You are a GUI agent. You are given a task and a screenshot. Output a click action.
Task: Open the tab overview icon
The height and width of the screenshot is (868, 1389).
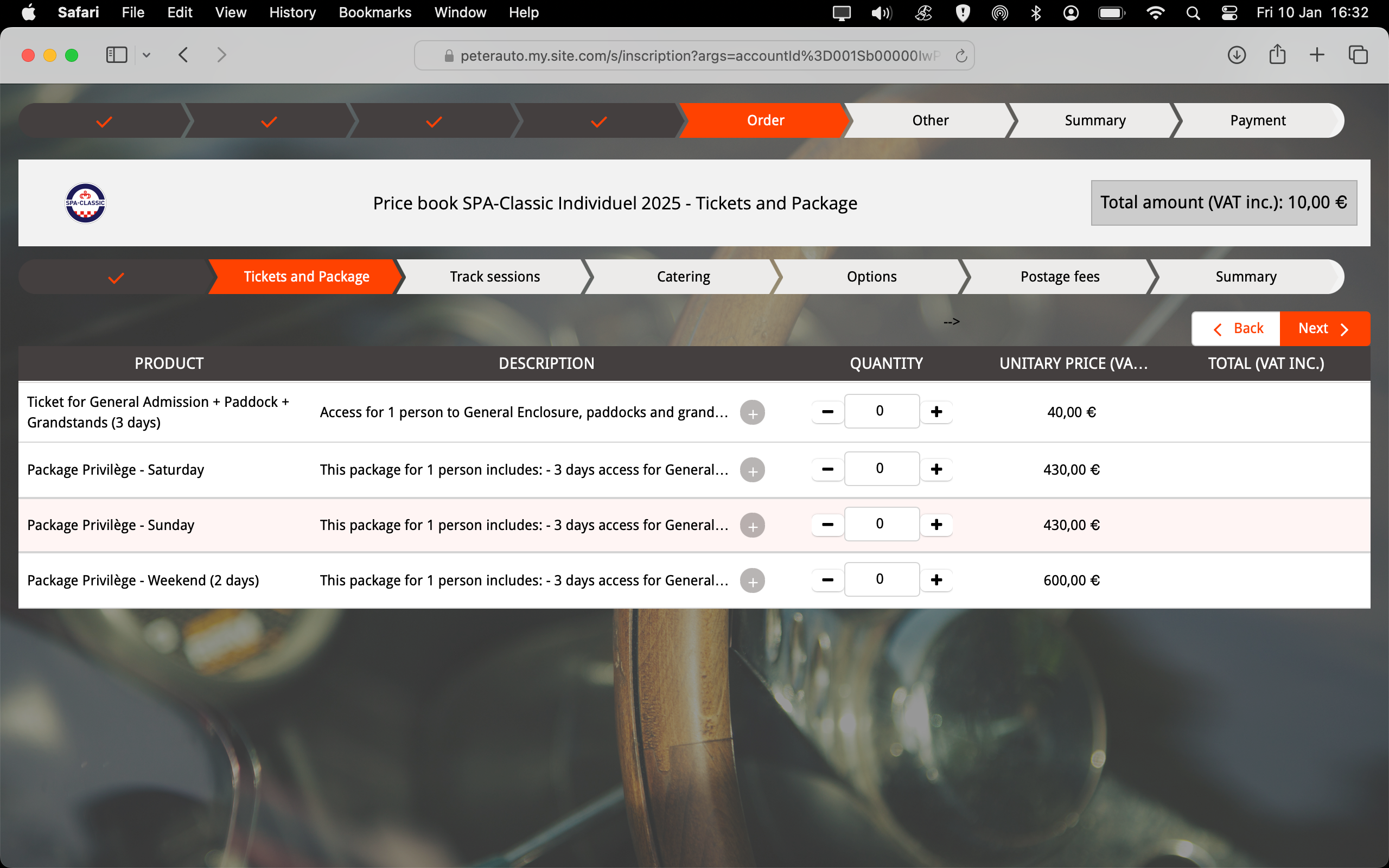(1358, 55)
